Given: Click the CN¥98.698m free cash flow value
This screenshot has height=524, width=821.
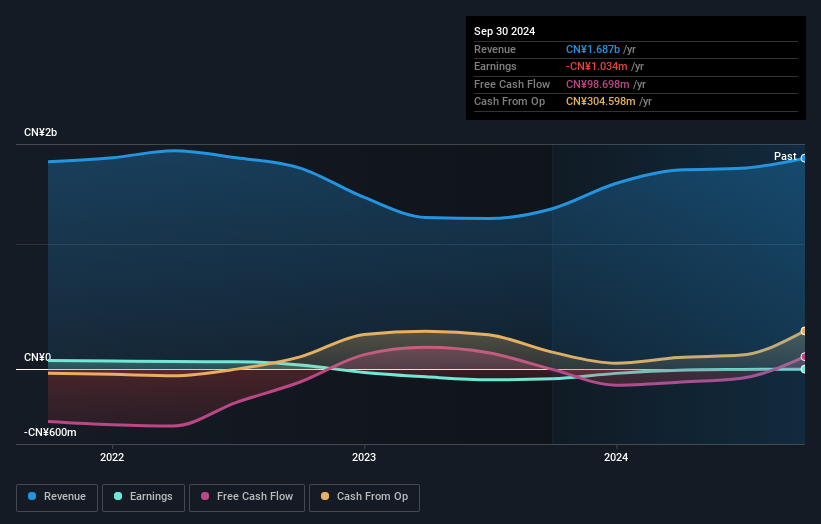Looking at the screenshot, I should click(x=597, y=84).
